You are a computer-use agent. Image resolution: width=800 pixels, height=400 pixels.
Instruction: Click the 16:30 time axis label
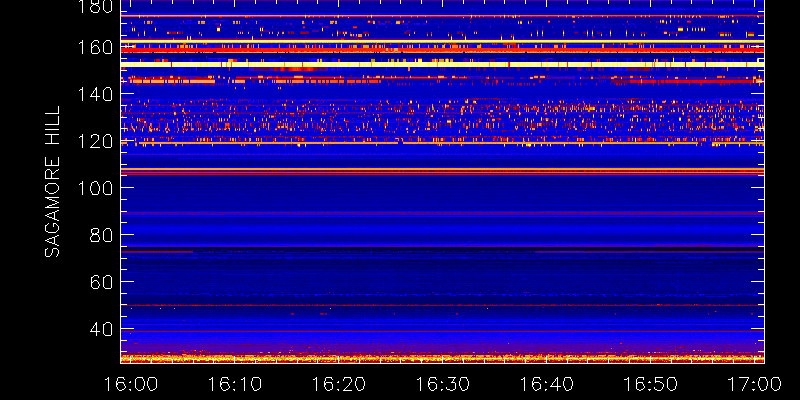coord(444,384)
